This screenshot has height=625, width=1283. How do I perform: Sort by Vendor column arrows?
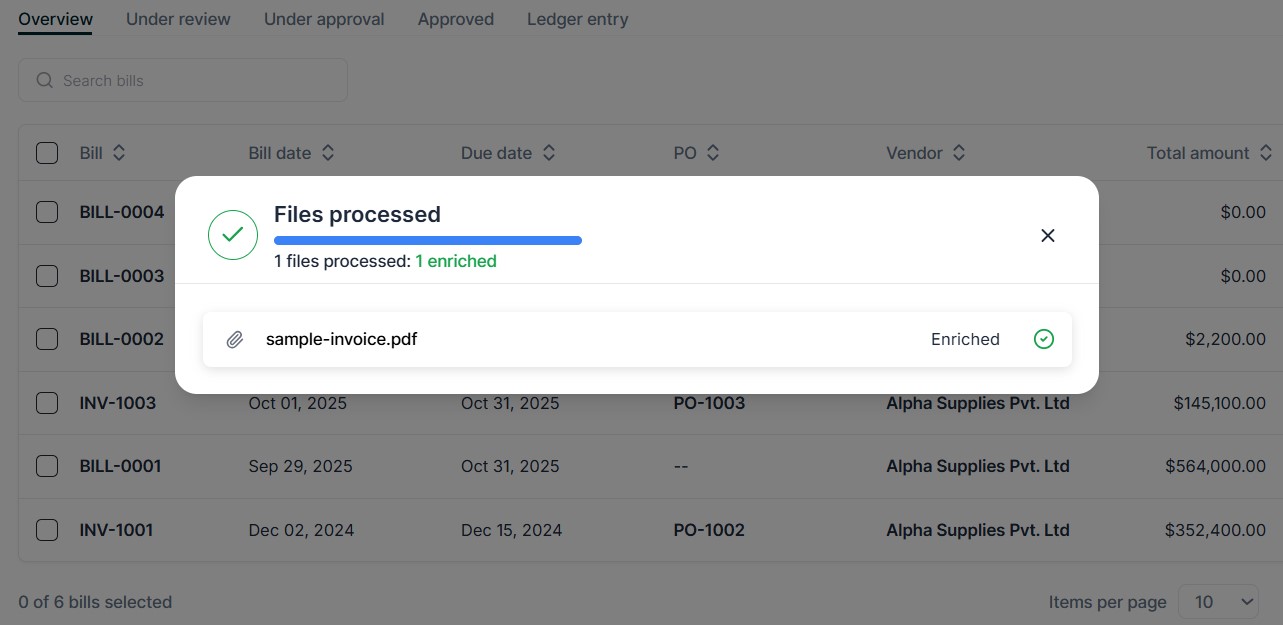point(958,153)
